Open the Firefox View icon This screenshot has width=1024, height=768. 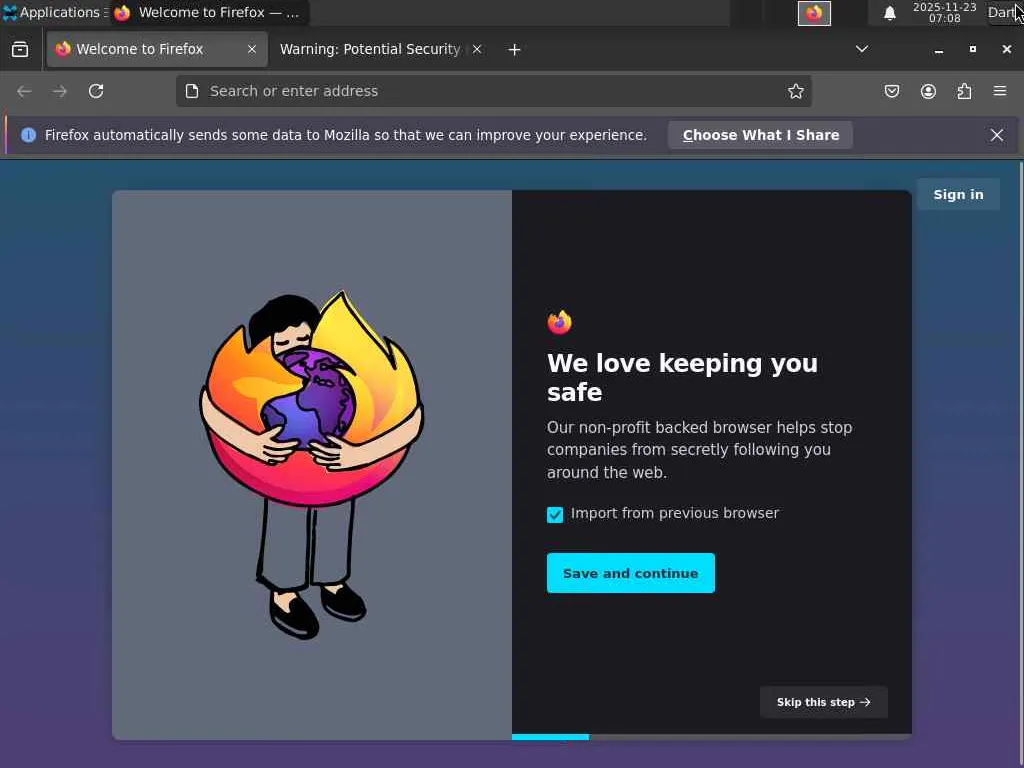tap(20, 50)
